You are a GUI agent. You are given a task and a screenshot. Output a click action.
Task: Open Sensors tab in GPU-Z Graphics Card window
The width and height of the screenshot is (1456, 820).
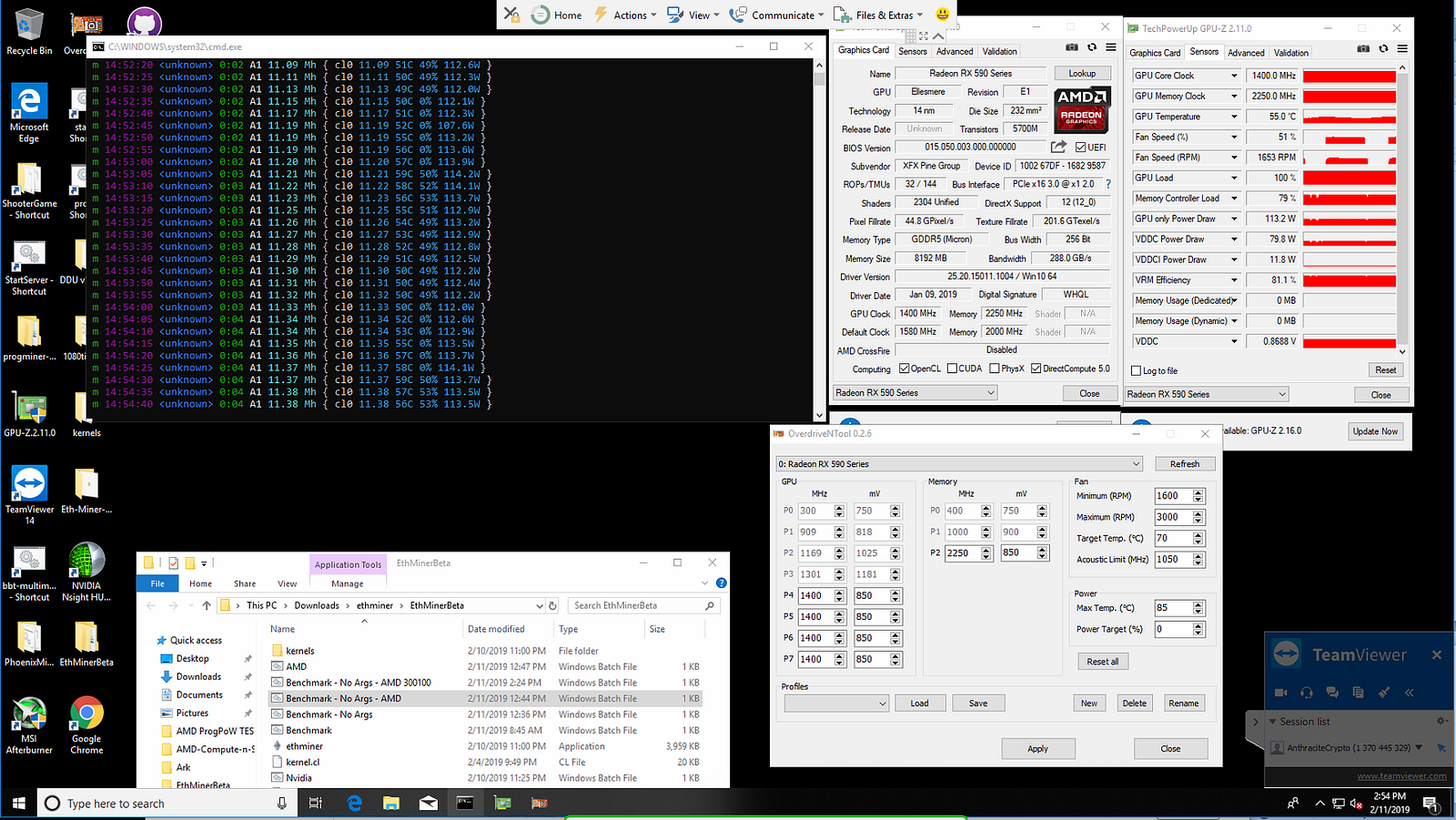[913, 51]
